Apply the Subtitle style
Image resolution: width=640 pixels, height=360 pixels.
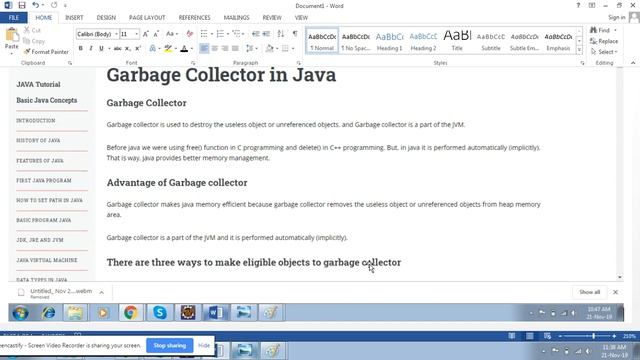tap(491, 41)
